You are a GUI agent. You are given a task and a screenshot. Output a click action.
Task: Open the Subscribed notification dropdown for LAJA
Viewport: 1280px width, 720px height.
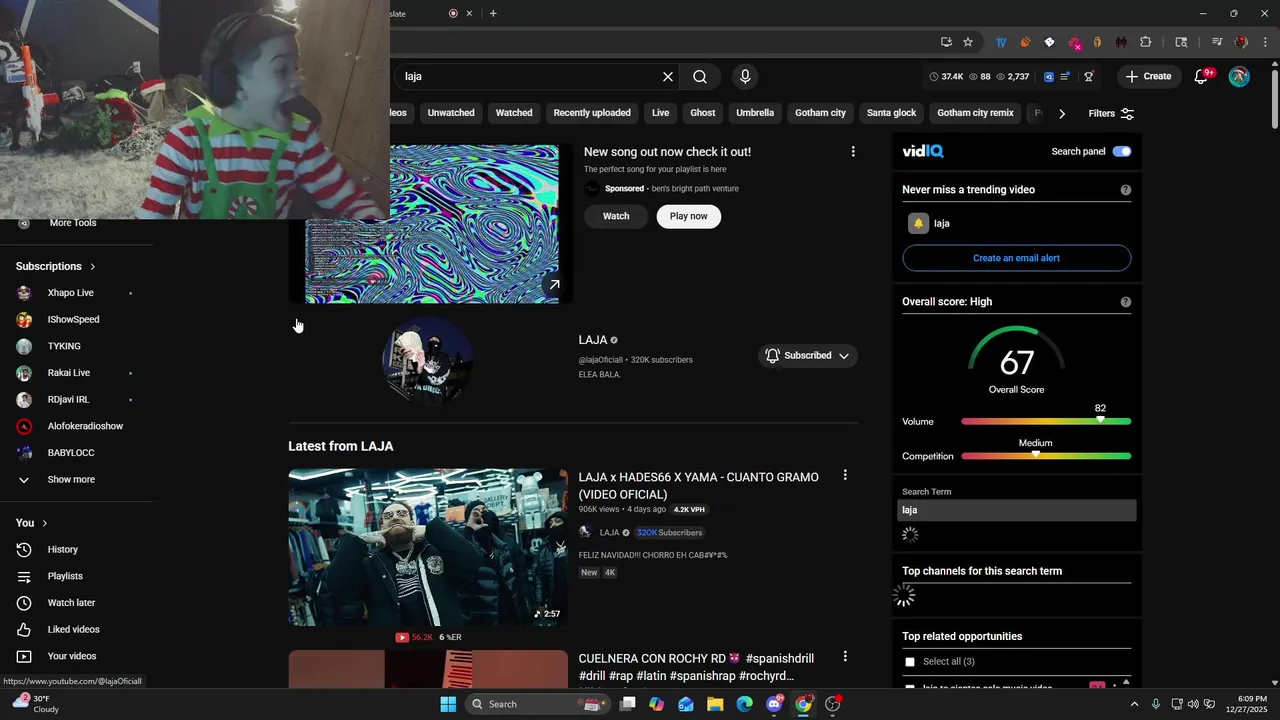click(x=807, y=356)
